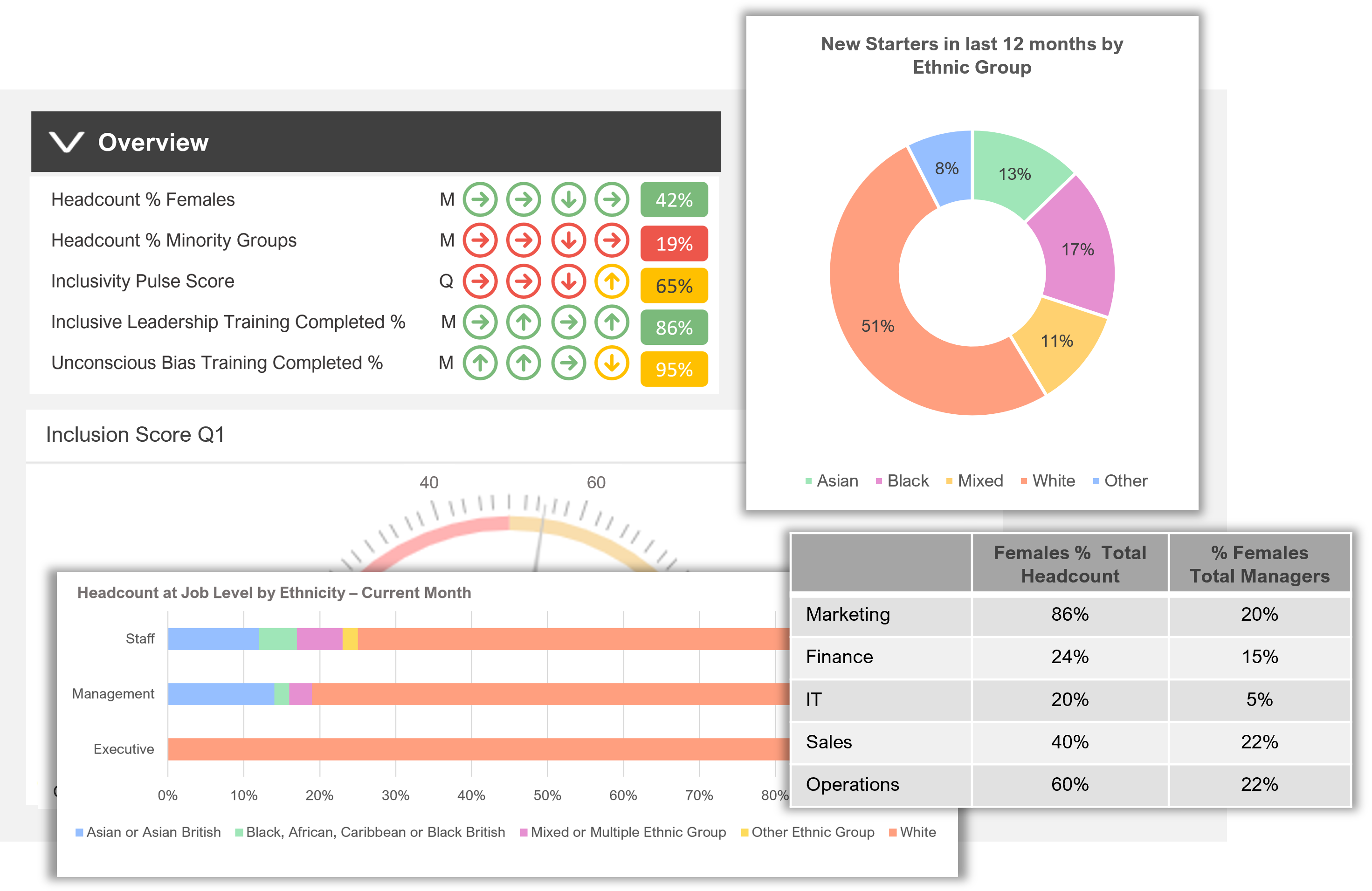Click the 65% Inclusivity Pulse Score badge

674,286
